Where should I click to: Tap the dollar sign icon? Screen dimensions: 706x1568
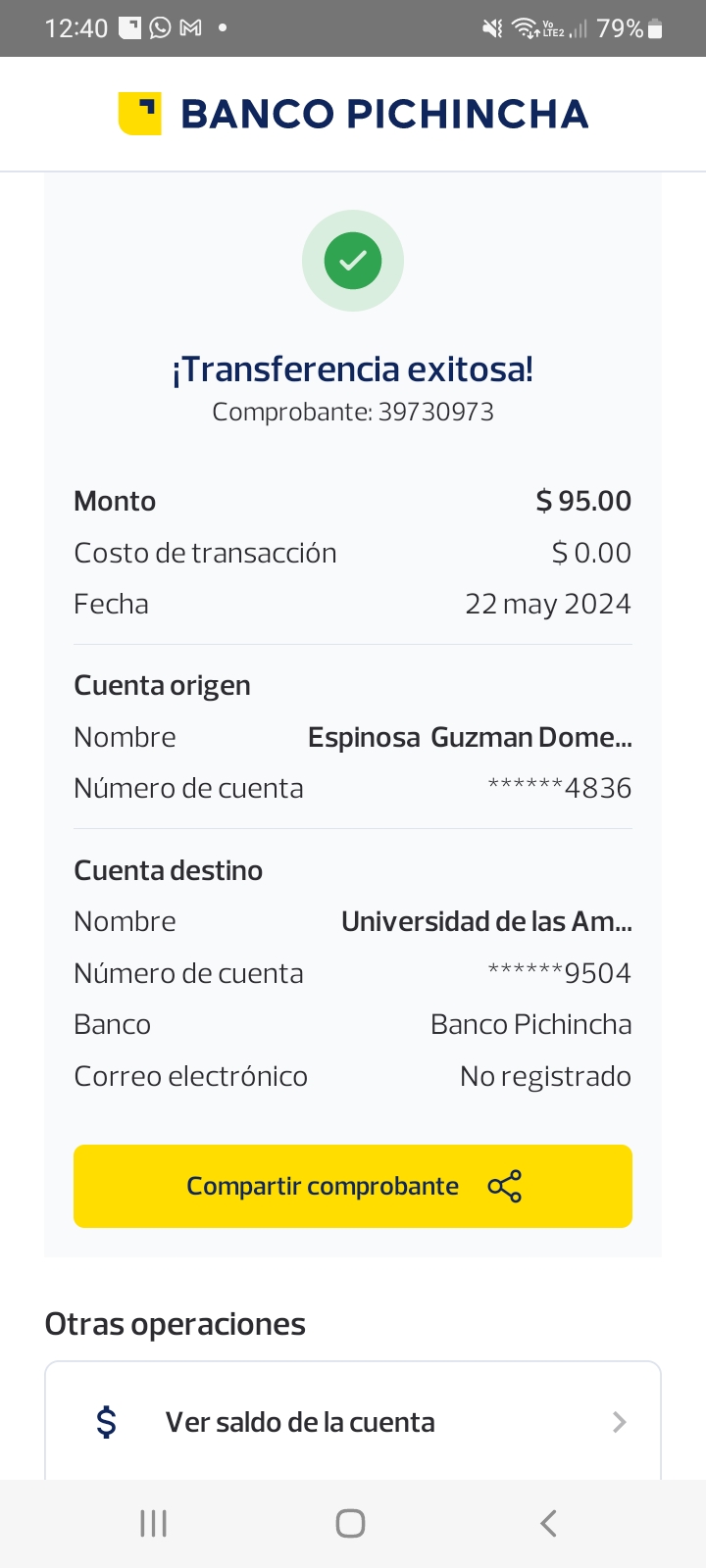(x=107, y=1422)
